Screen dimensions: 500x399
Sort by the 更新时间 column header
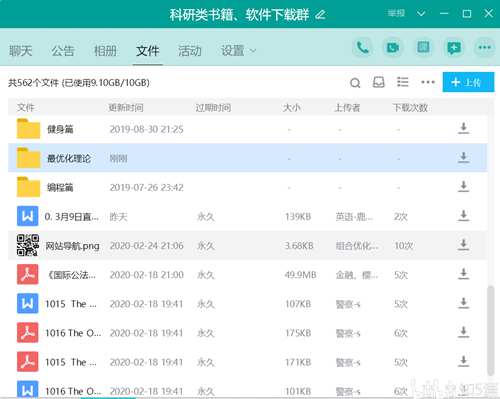pyautogui.click(x=126, y=108)
